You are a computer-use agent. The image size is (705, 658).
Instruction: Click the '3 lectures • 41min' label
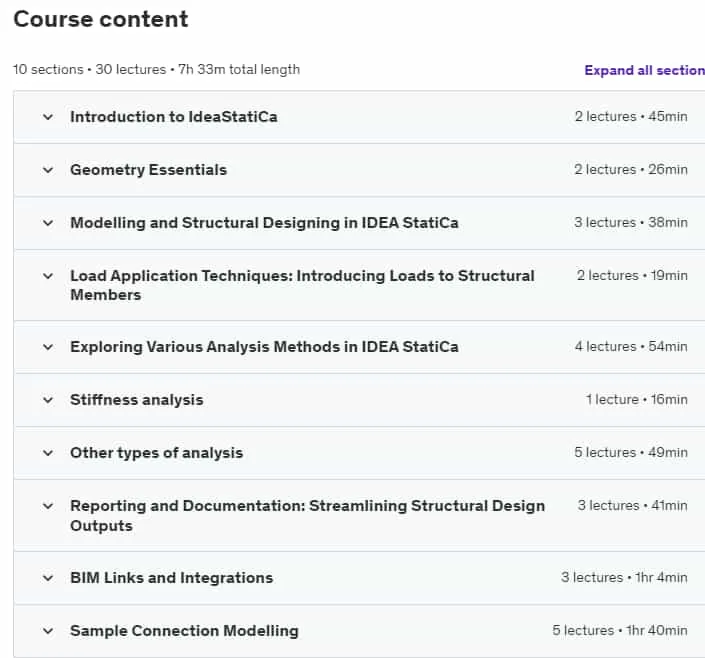633,506
